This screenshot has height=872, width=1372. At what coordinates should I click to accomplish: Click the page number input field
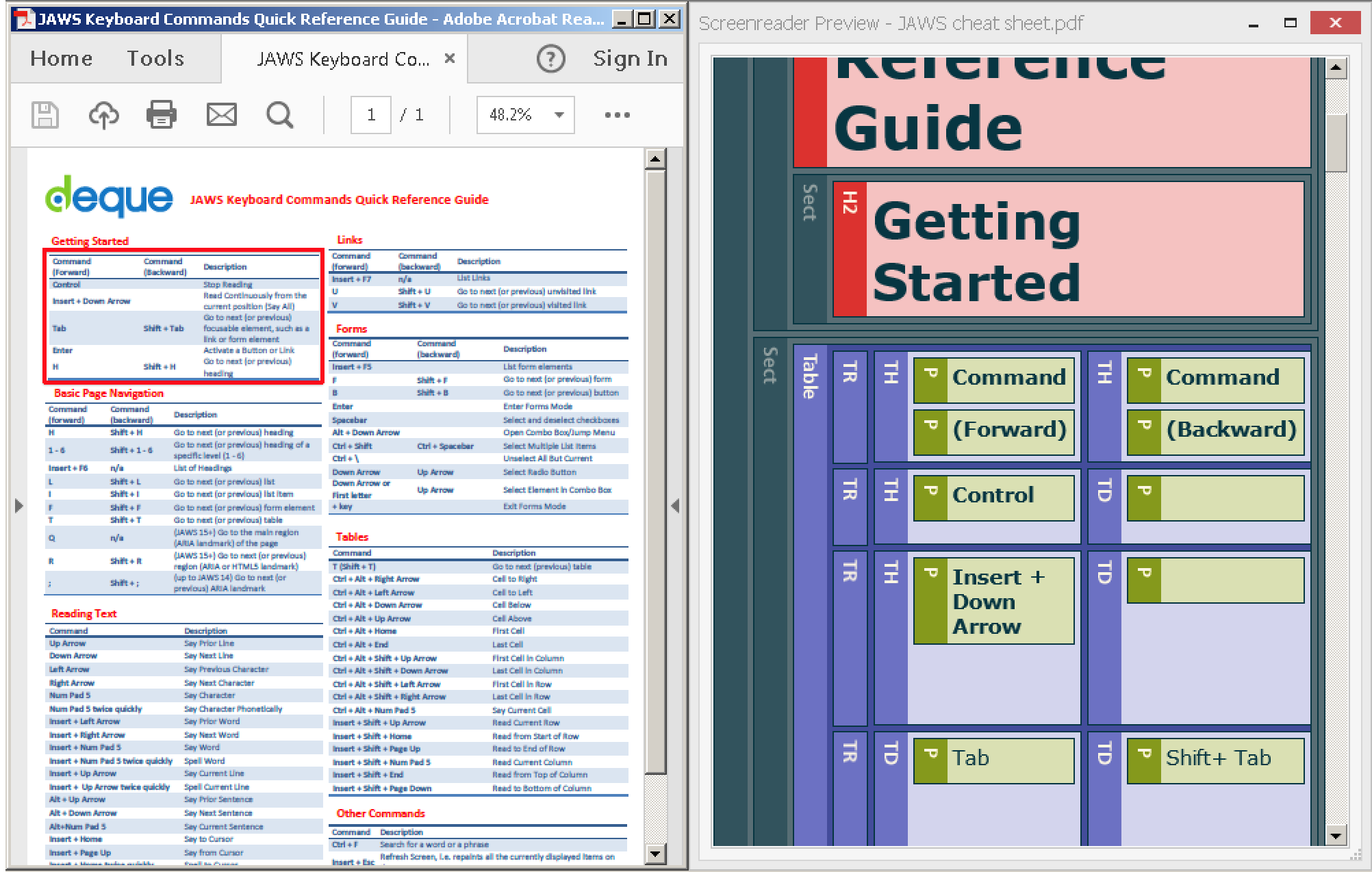click(370, 115)
